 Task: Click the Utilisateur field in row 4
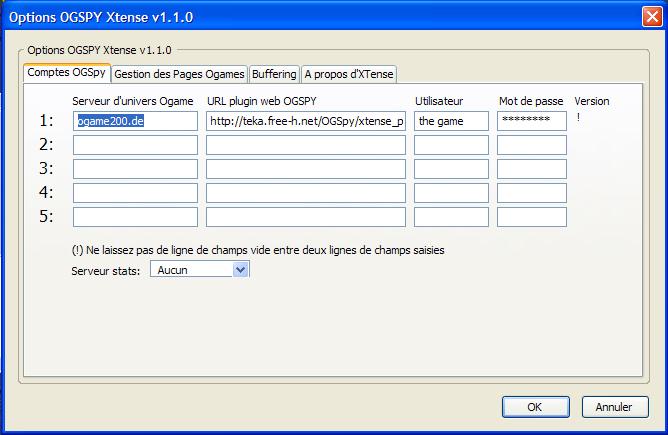(x=451, y=193)
